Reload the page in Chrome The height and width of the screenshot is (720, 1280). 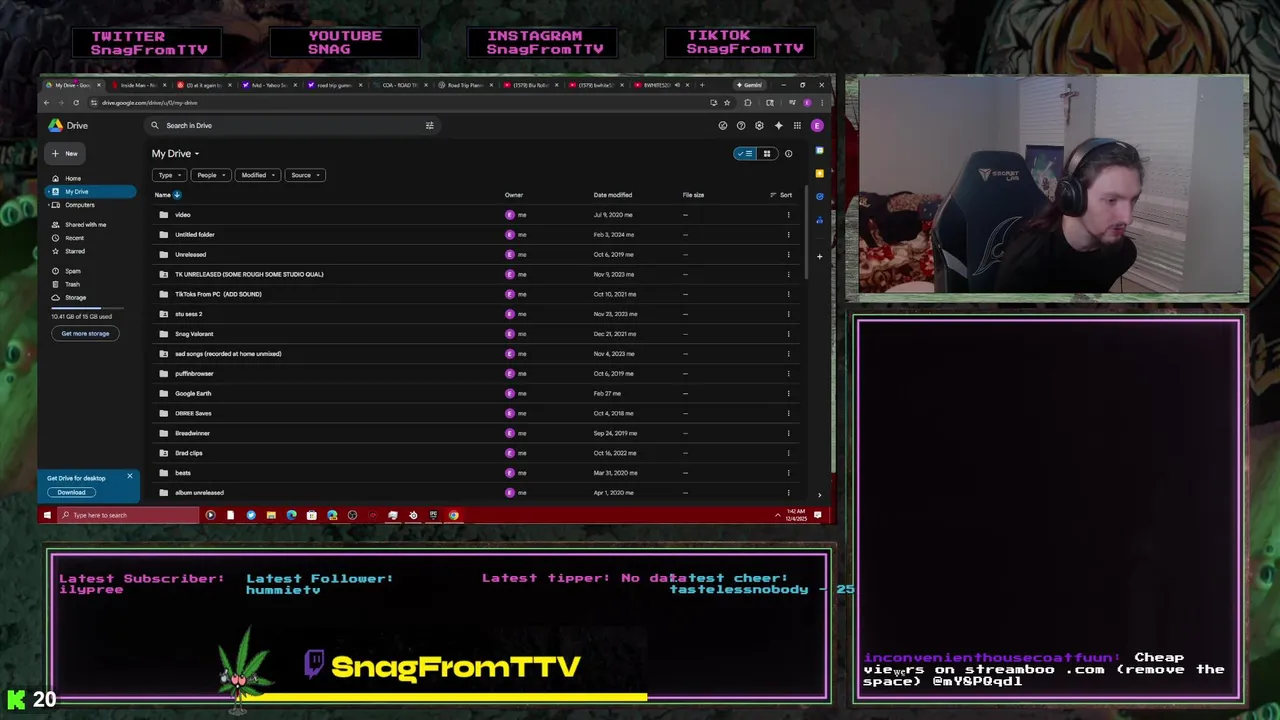tap(75, 102)
